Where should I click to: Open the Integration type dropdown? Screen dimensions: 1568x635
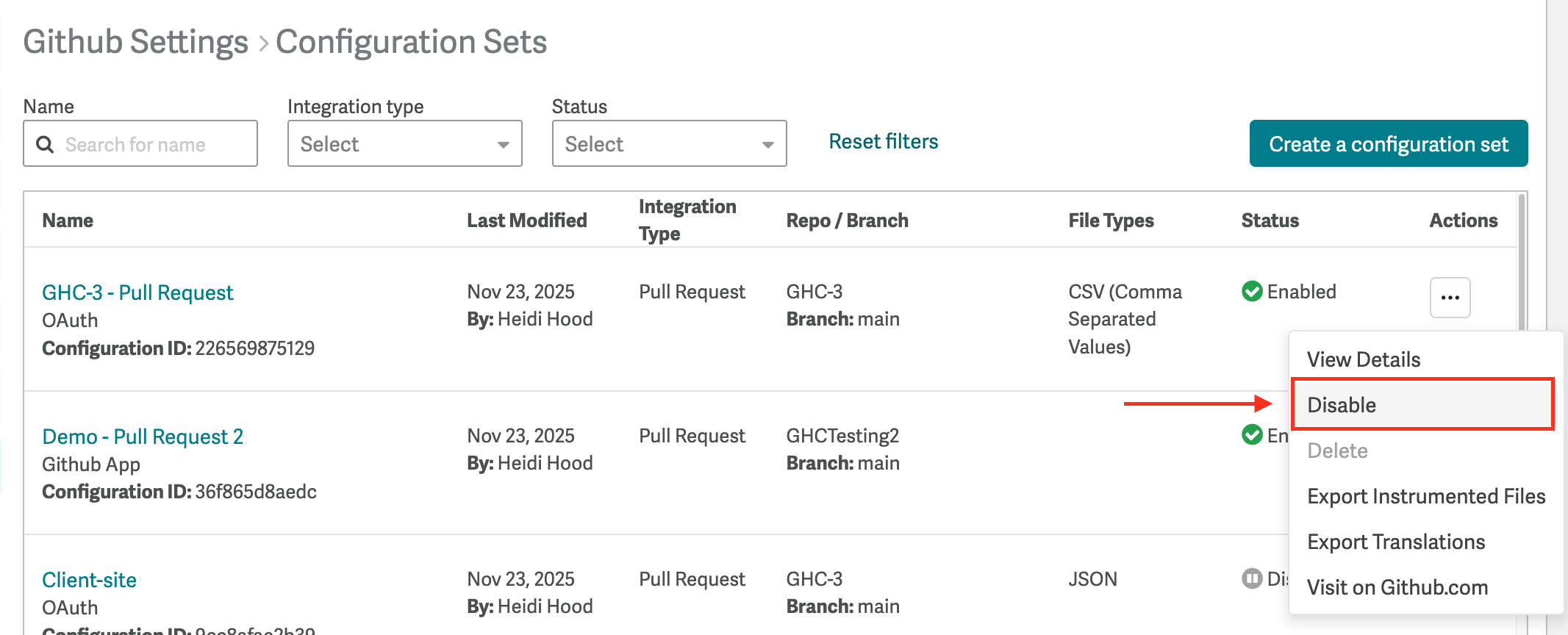(x=404, y=143)
